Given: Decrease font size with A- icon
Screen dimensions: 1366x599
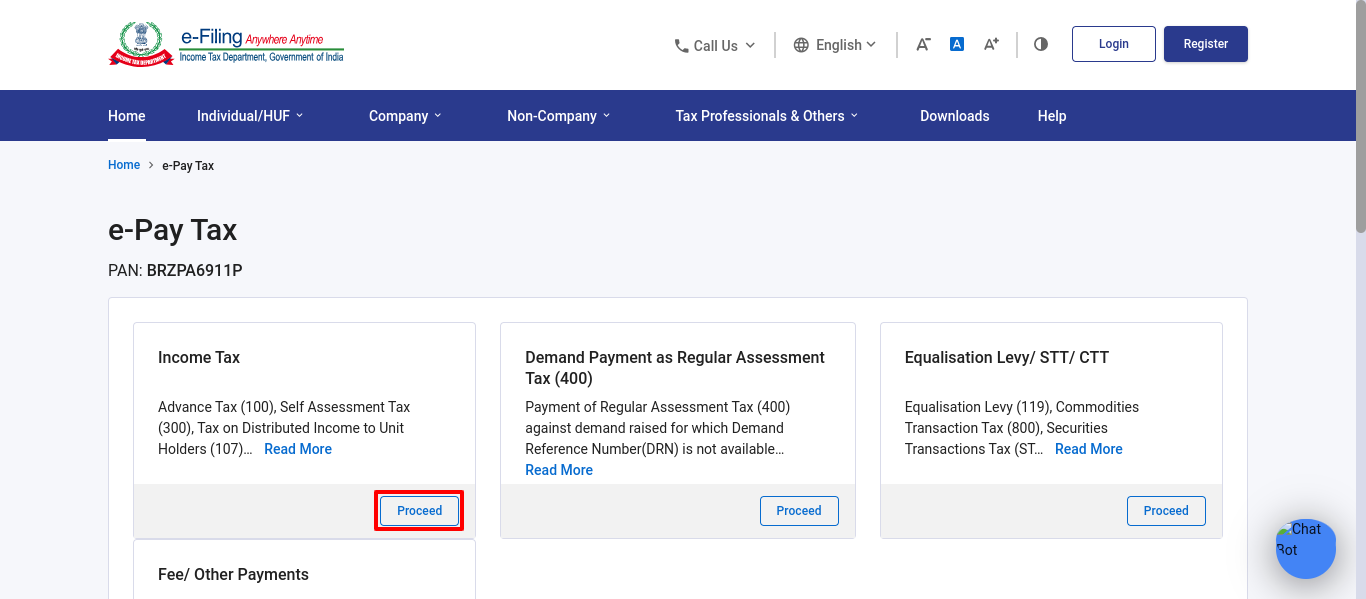Looking at the screenshot, I should tap(923, 44).
